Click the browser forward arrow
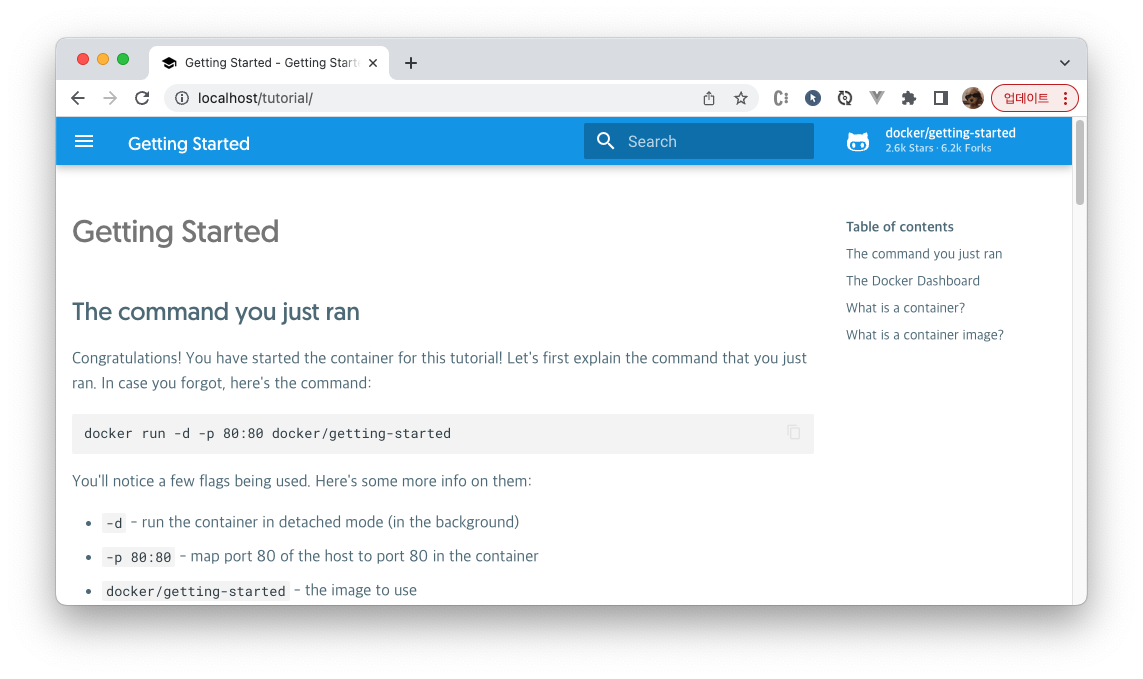The height and width of the screenshot is (679, 1143). pos(110,98)
